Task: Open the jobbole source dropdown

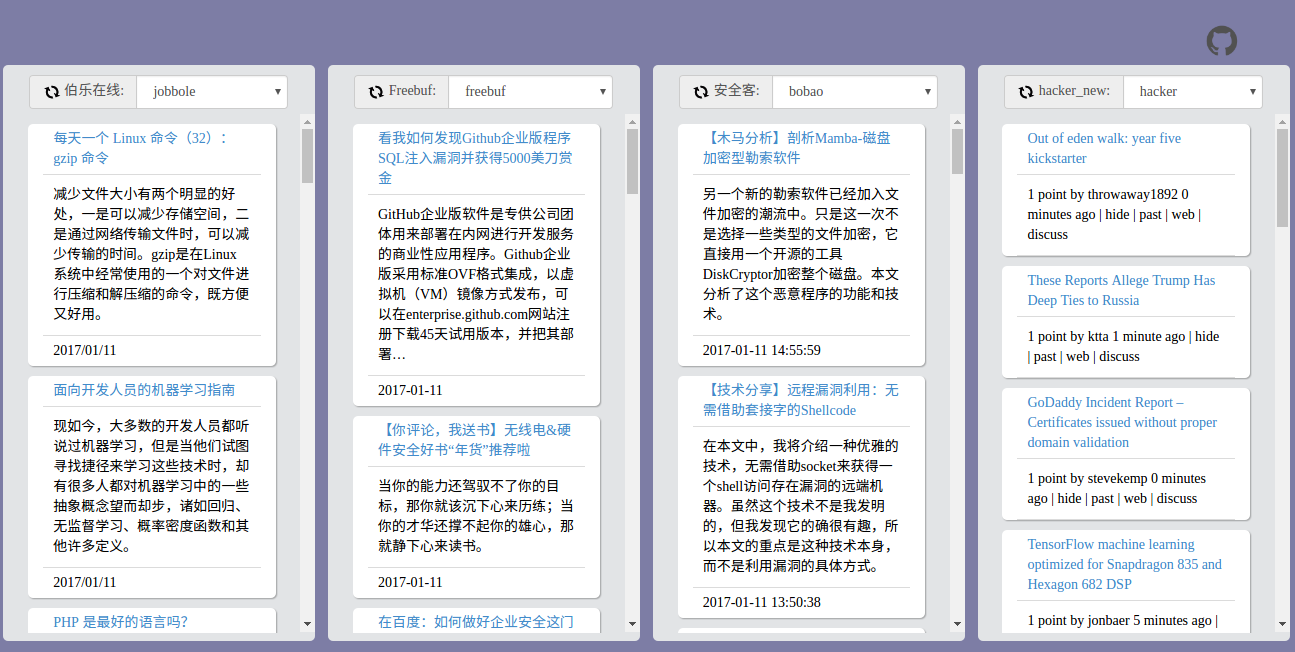Action: click(212, 92)
